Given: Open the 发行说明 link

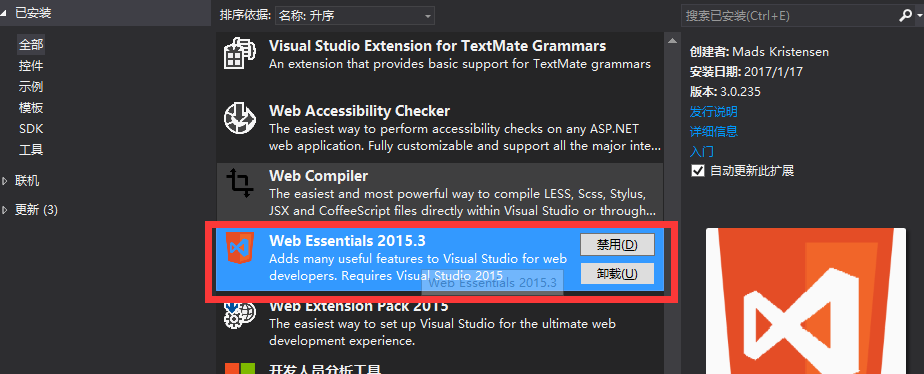Looking at the screenshot, I should tap(714, 111).
